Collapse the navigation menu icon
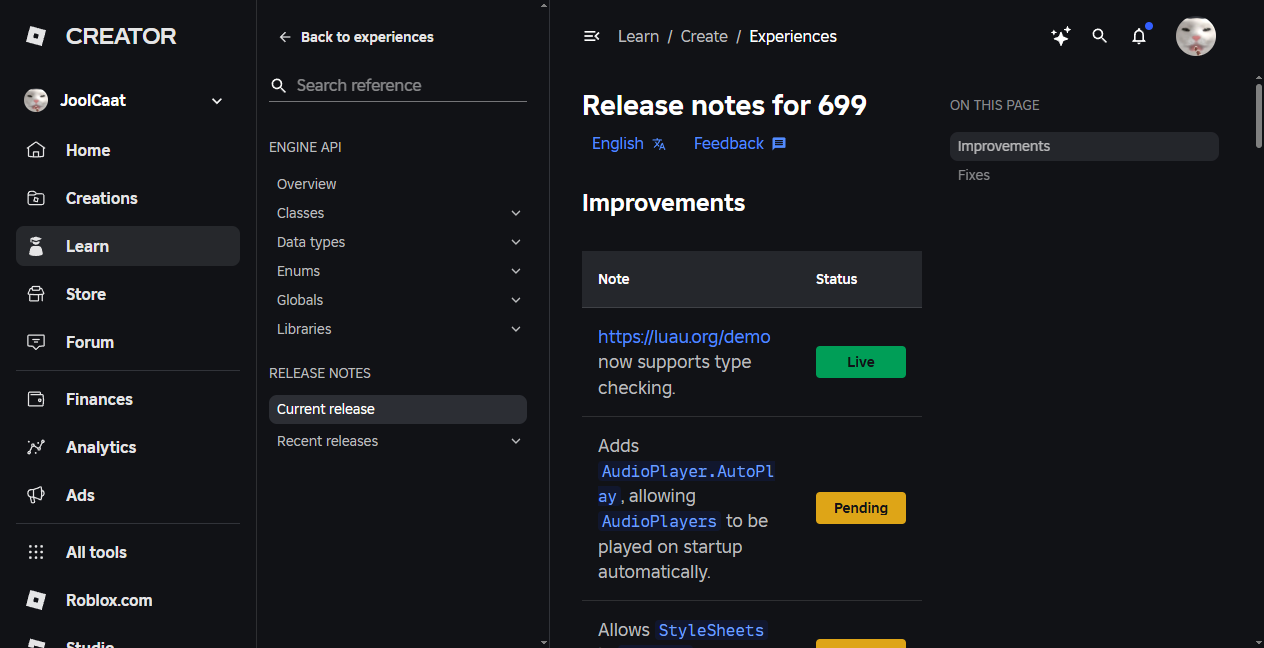This screenshot has height=648, width=1264. tap(591, 36)
